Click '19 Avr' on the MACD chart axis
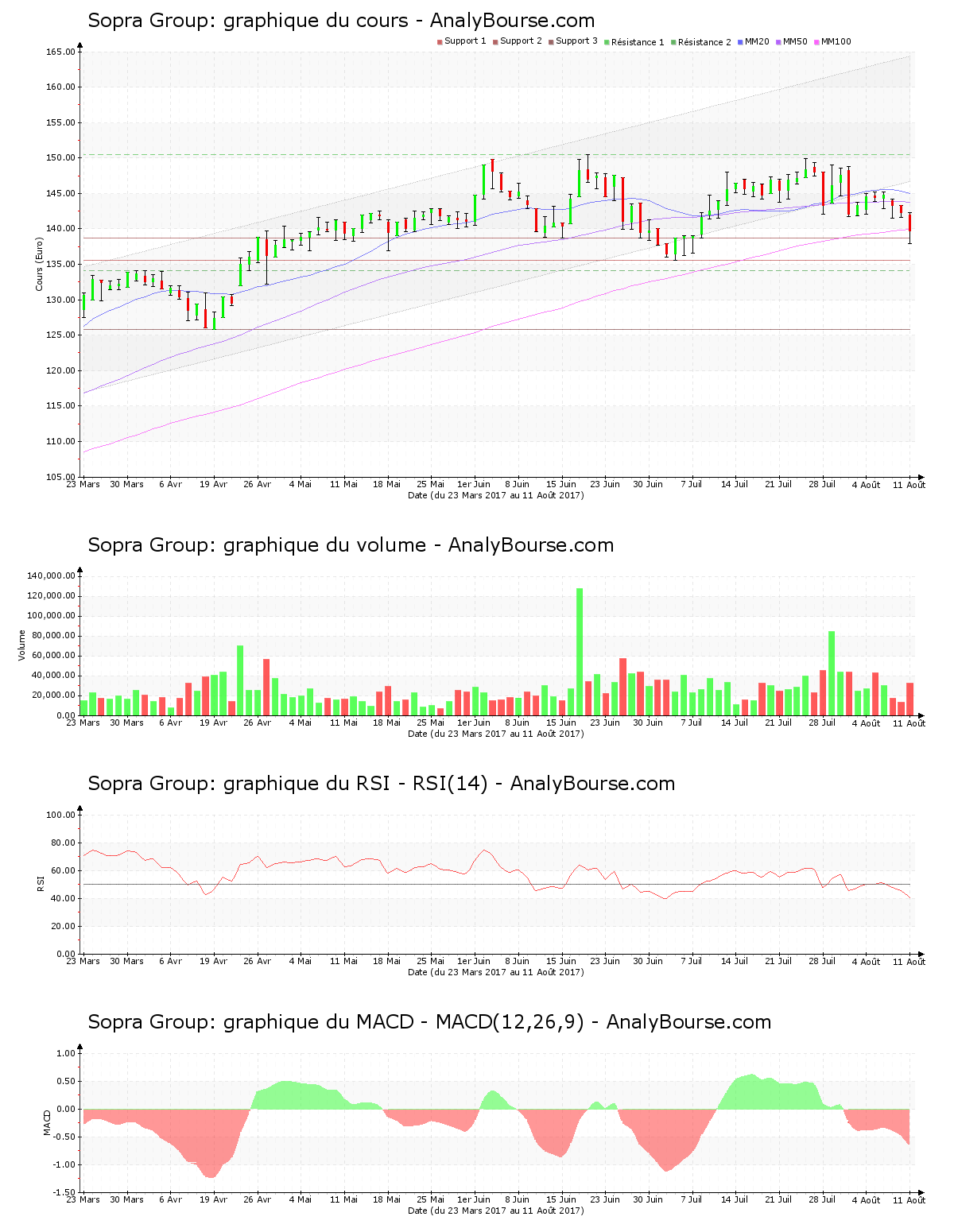954x1232 pixels. click(x=214, y=1200)
